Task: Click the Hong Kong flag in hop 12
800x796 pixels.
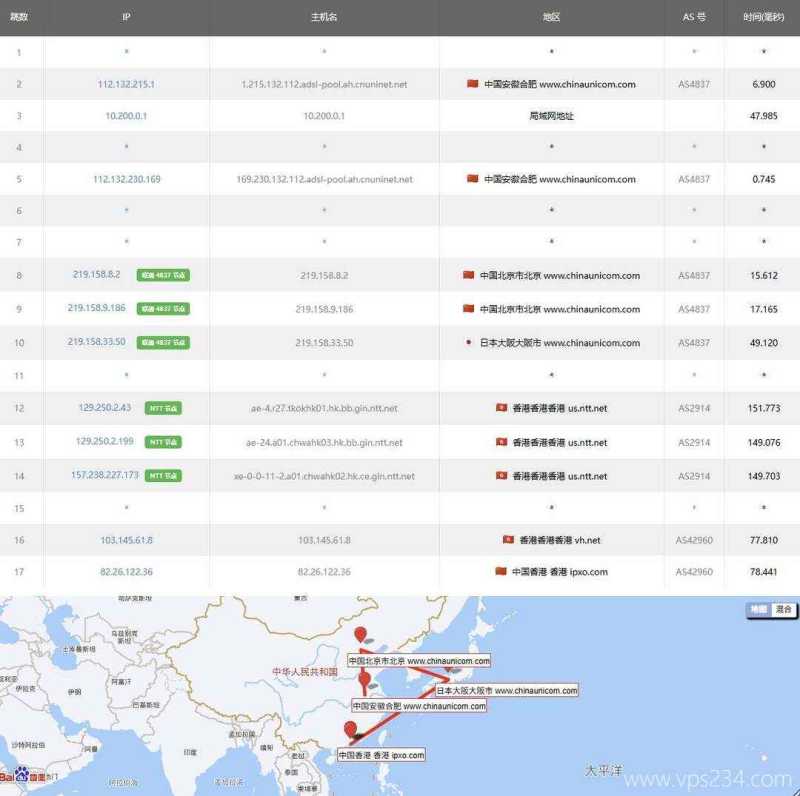Action: [501, 408]
